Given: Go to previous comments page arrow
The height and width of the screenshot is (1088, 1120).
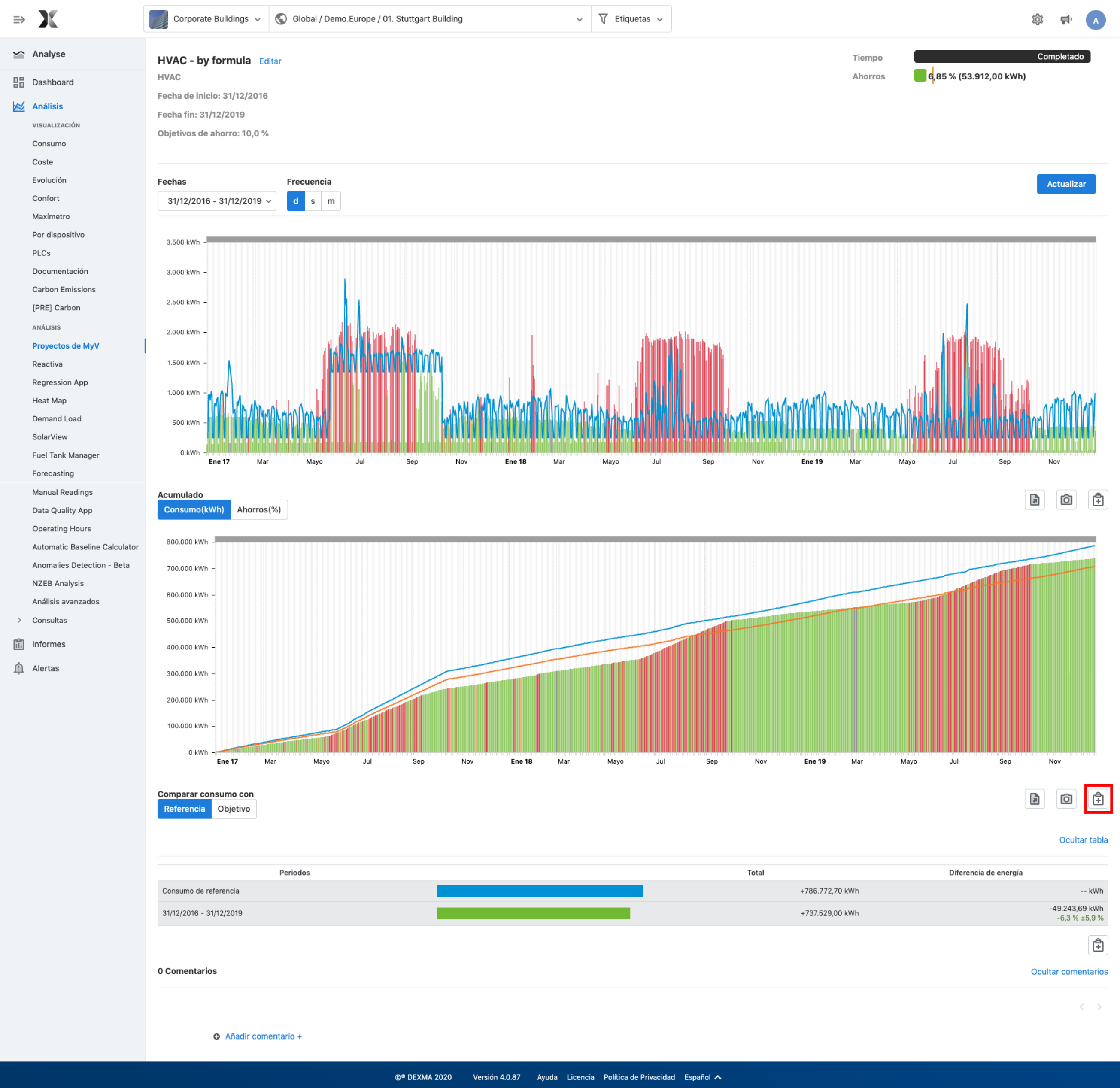Looking at the screenshot, I should click(x=1081, y=1007).
